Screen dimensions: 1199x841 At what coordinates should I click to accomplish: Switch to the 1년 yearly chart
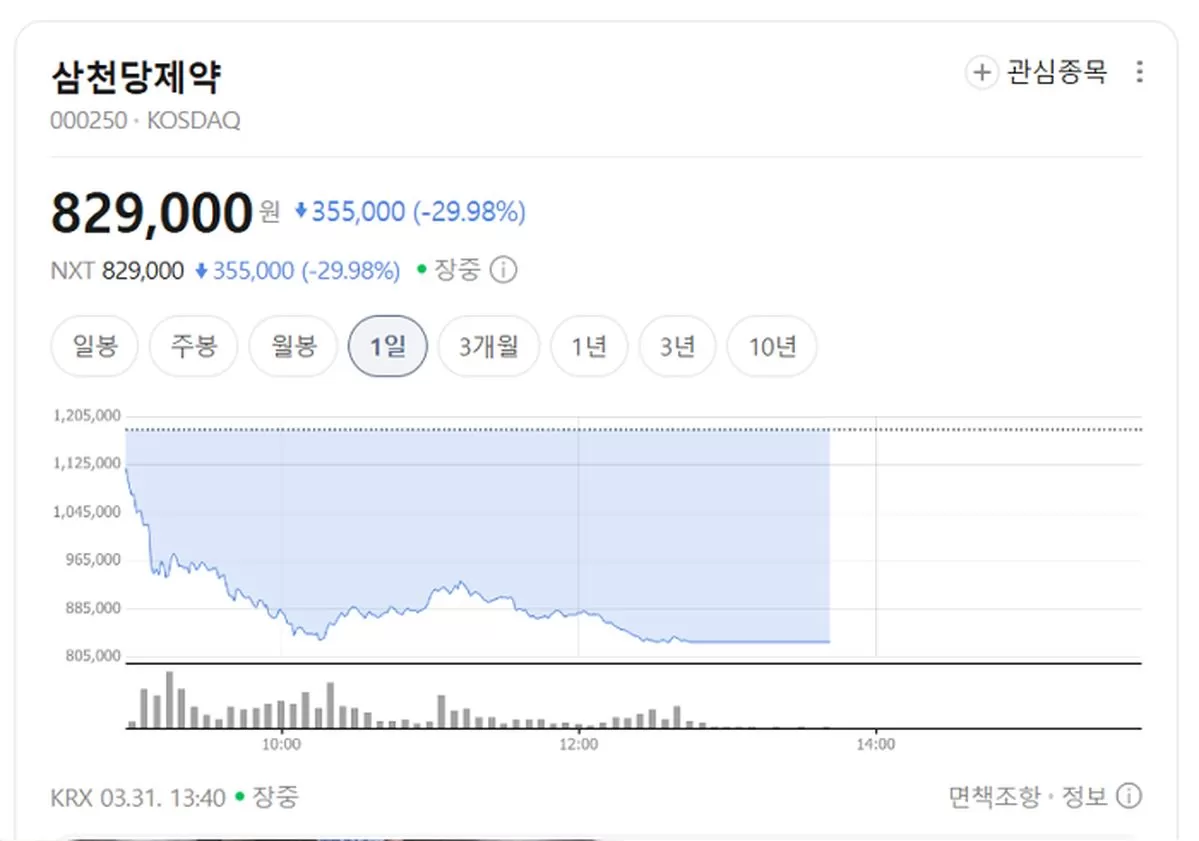[589, 345]
